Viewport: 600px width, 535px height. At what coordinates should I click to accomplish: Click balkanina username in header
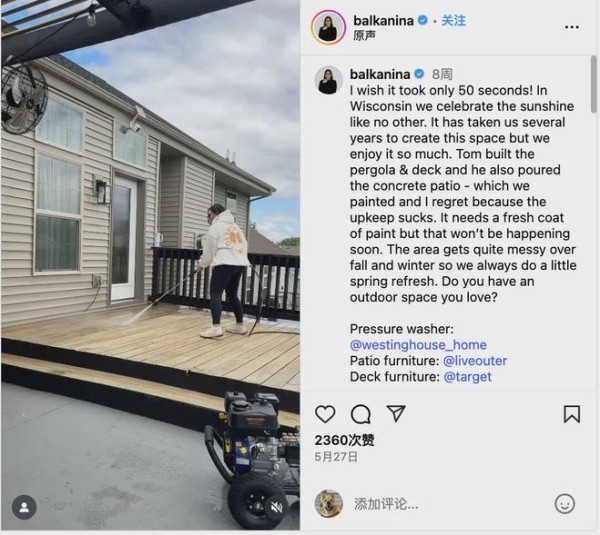383,20
